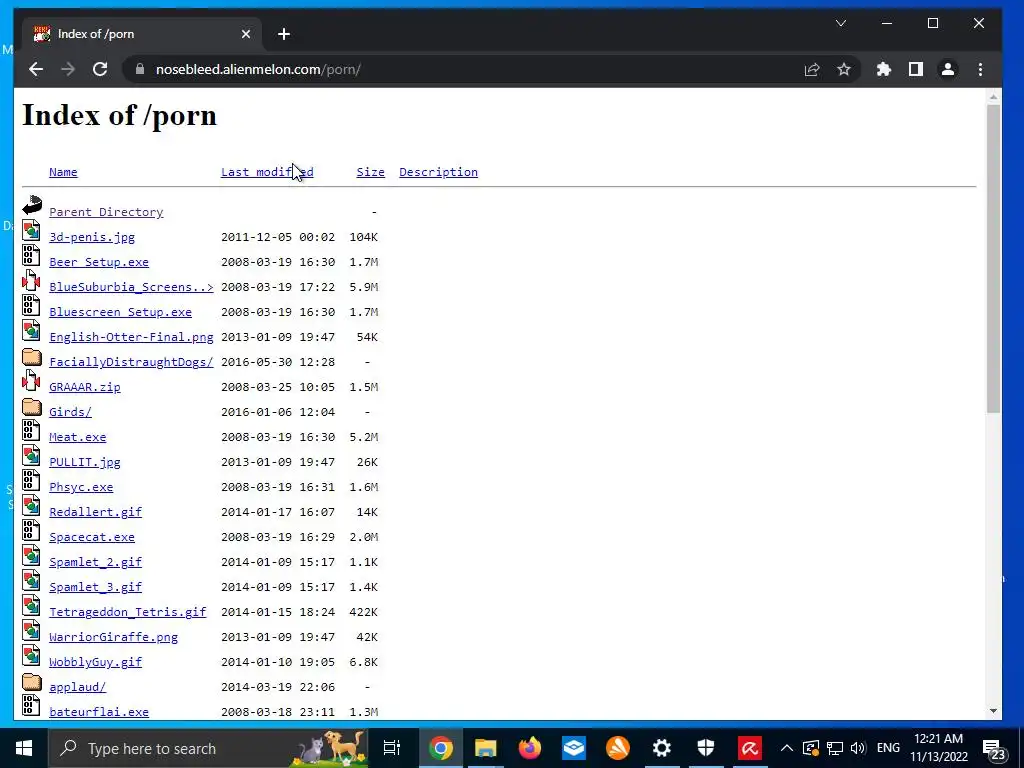Sort listing by Description
The height and width of the screenshot is (768, 1024).
coord(438,172)
